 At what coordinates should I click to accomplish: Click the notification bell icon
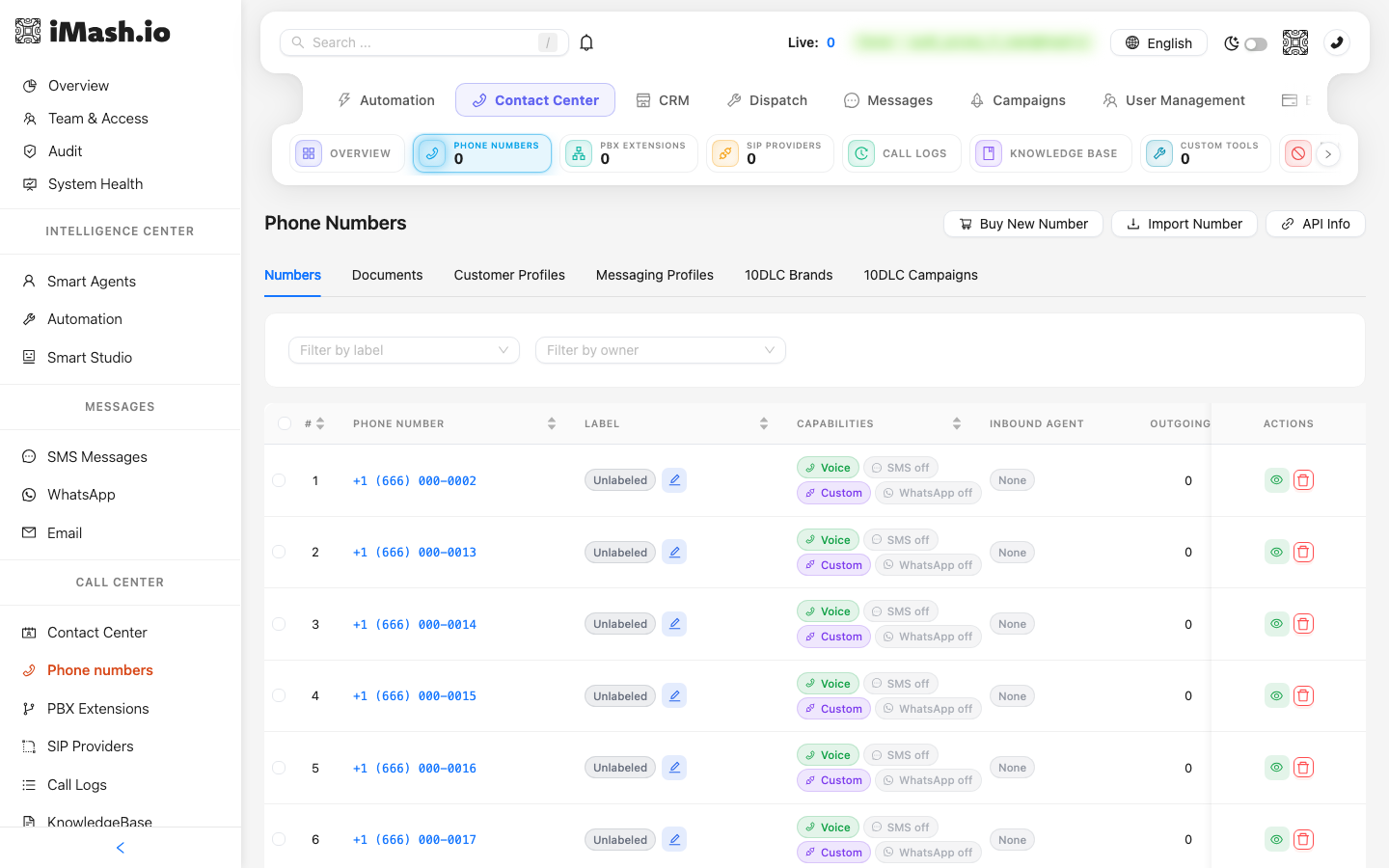[586, 42]
